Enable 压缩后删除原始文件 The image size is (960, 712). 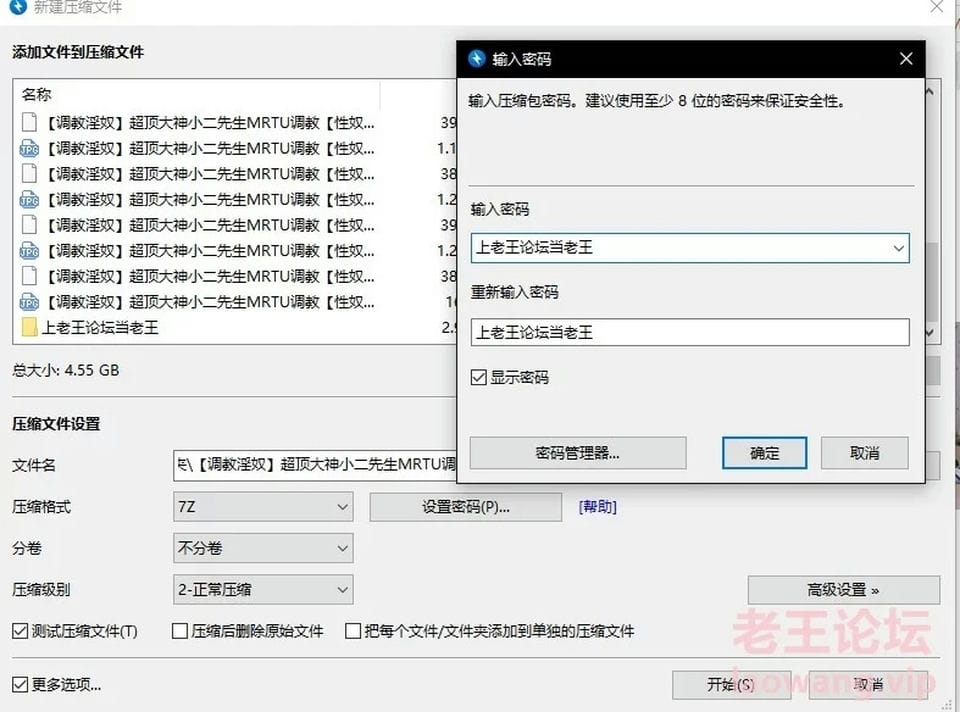[179, 632]
